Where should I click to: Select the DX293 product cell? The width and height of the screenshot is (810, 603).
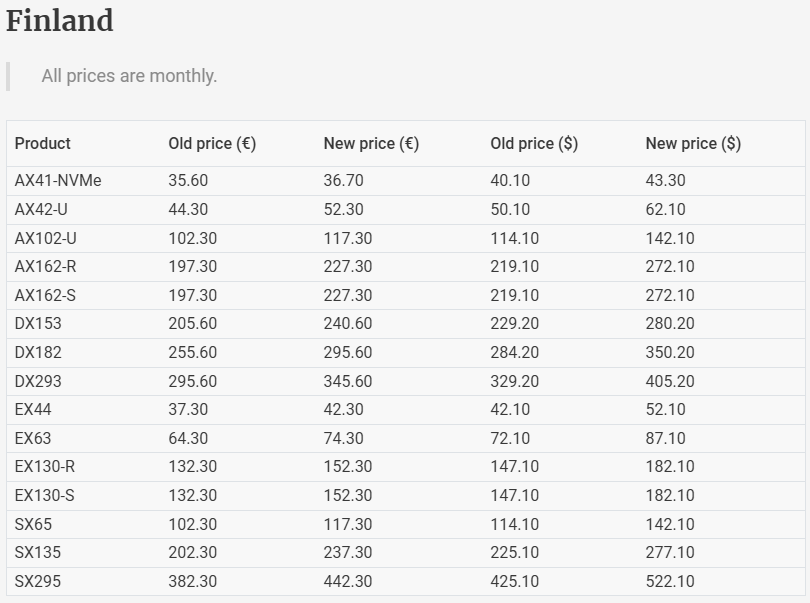point(38,381)
